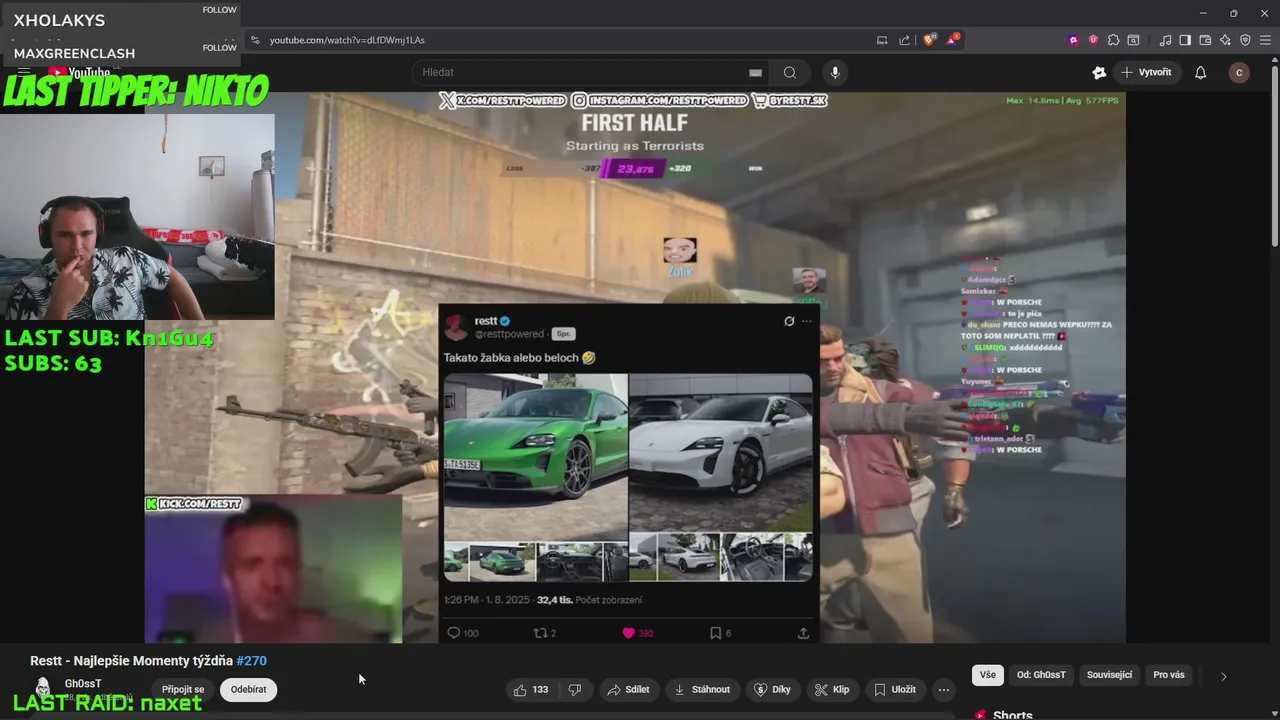The image size is (1280, 720).
Task: Start voice search with microphone icon
Action: tap(835, 72)
